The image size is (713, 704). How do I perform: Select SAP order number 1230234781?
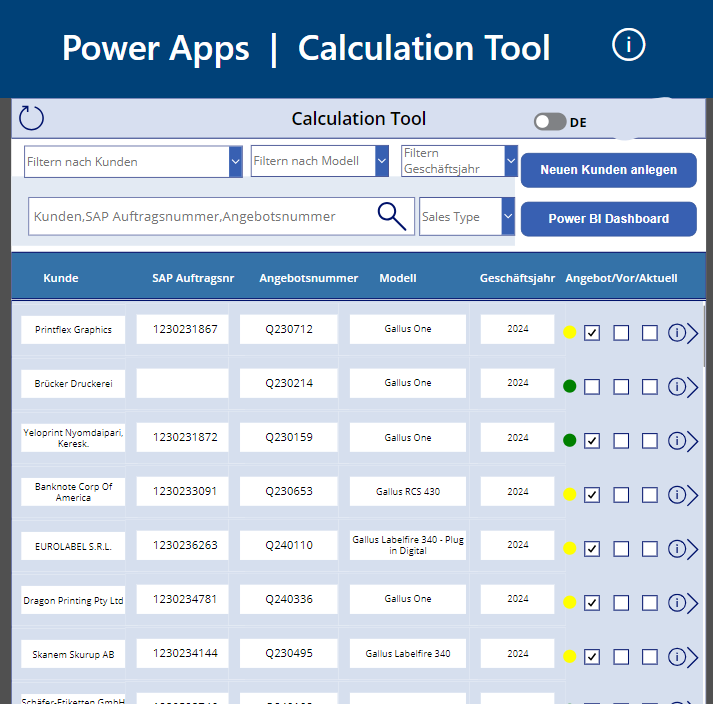182,599
